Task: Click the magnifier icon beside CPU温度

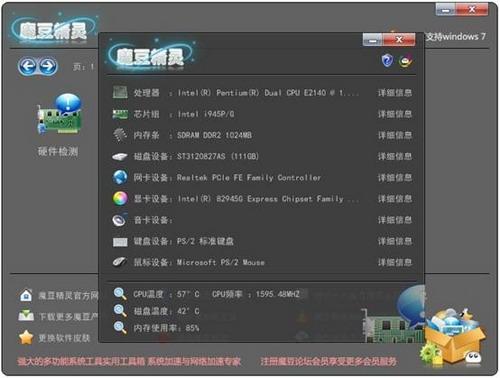Action: 120,294
